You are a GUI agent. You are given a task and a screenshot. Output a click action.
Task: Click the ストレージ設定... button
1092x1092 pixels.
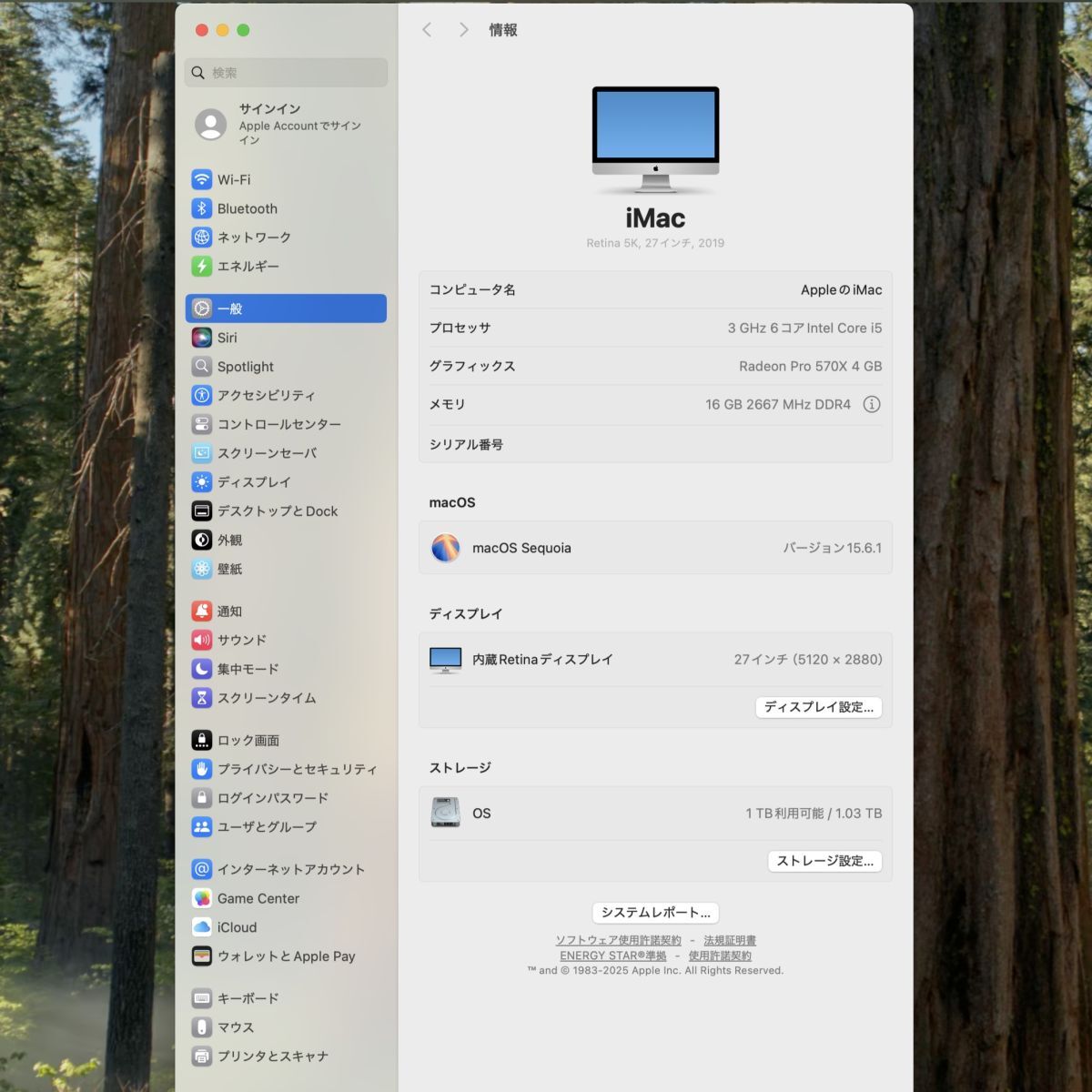coord(824,861)
